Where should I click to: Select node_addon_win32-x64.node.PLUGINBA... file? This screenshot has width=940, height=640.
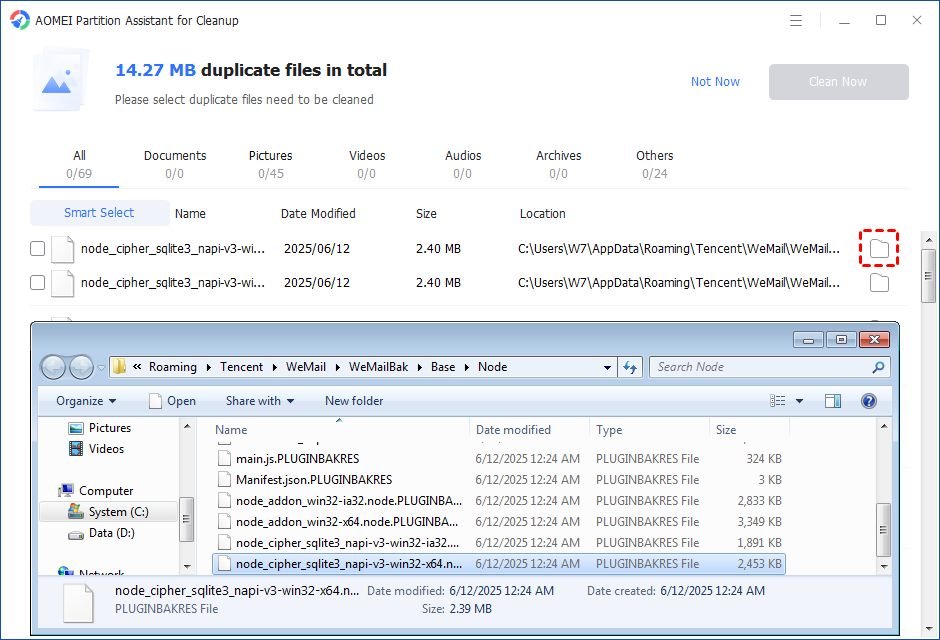click(499, 522)
